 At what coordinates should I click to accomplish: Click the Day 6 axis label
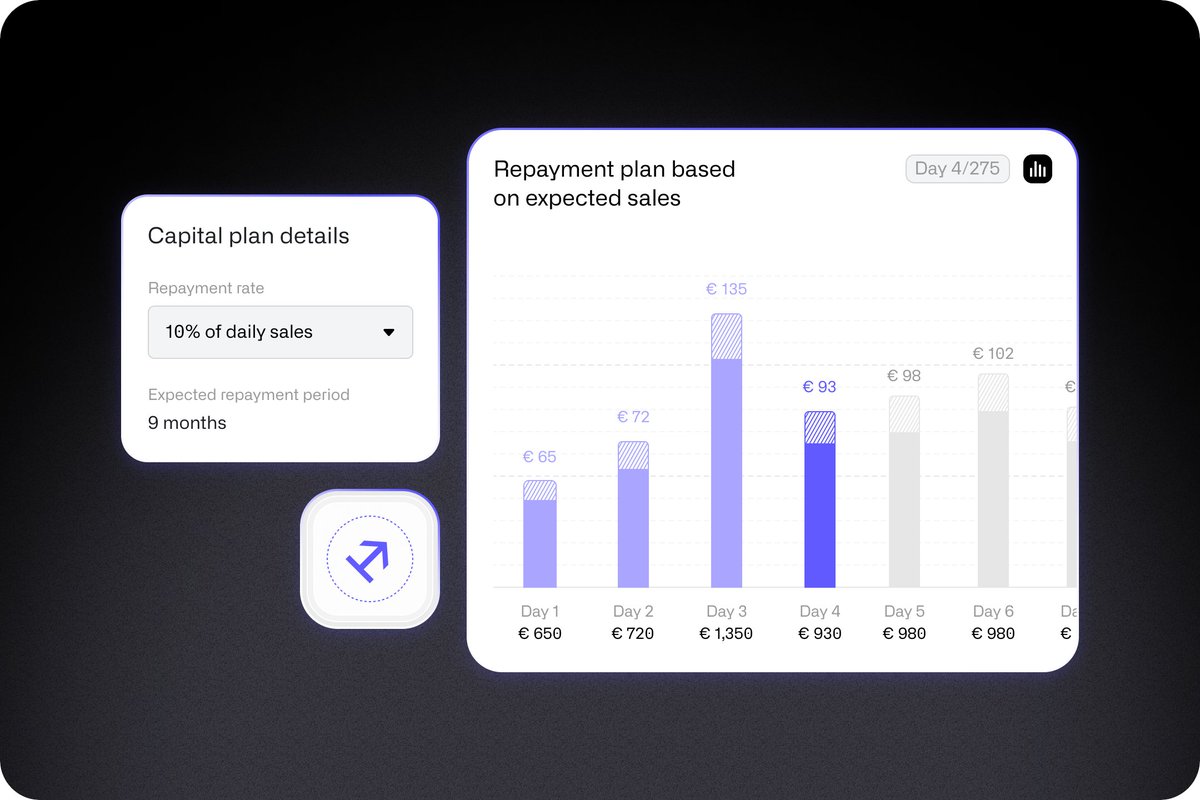993,611
